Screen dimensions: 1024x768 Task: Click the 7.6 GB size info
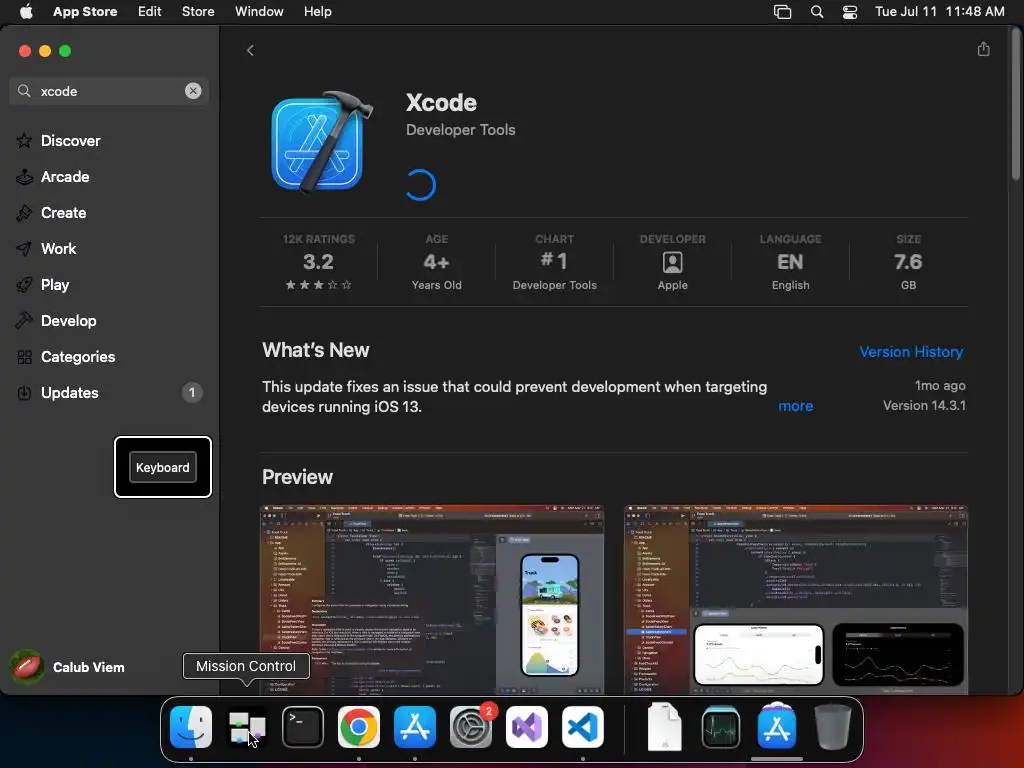[908, 262]
